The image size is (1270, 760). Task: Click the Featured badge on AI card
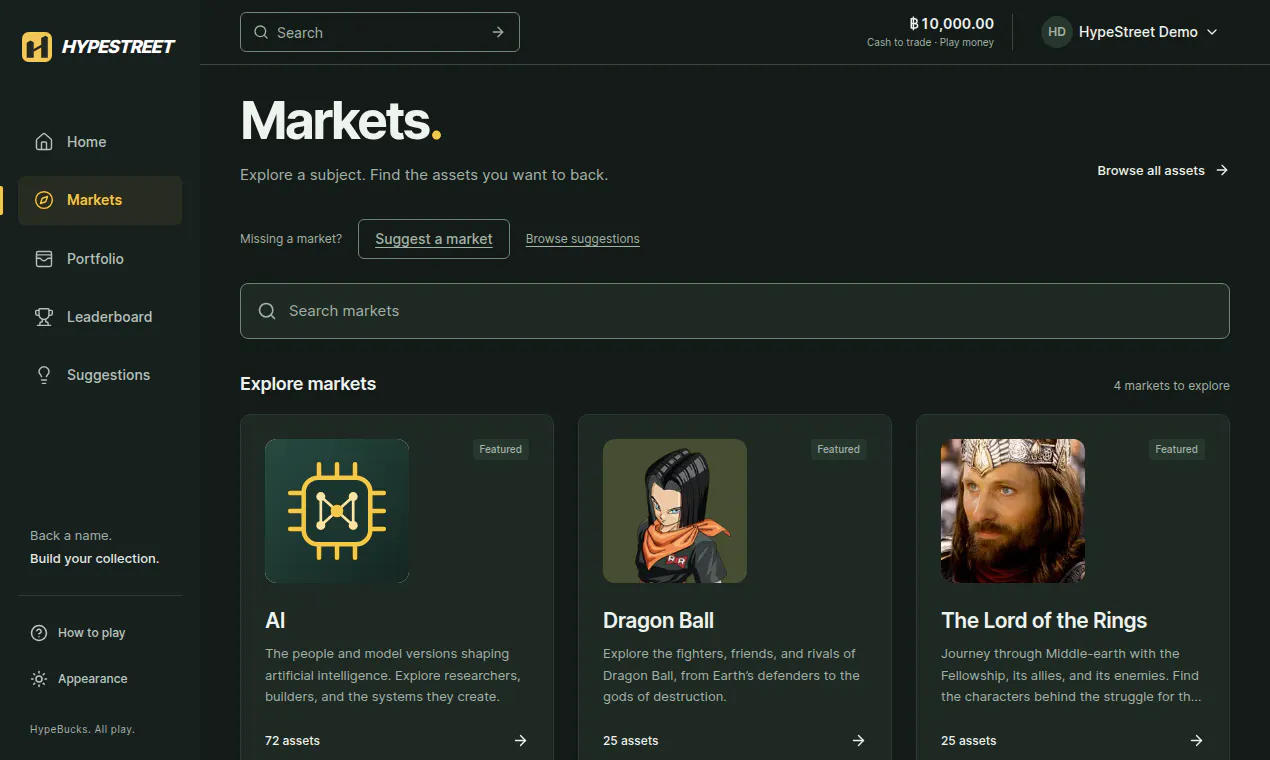pyautogui.click(x=501, y=449)
